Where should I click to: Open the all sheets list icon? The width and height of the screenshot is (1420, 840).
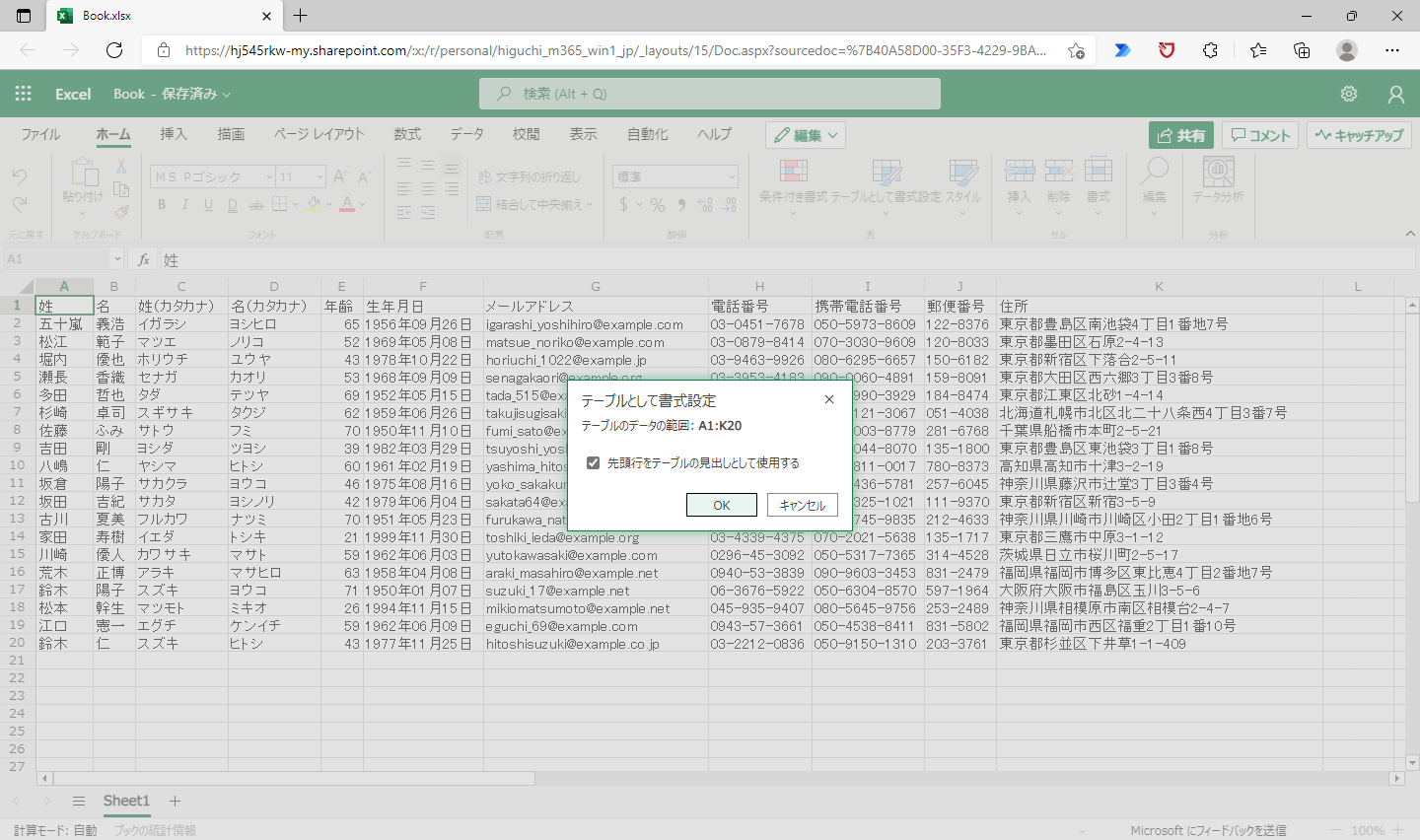[x=79, y=801]
